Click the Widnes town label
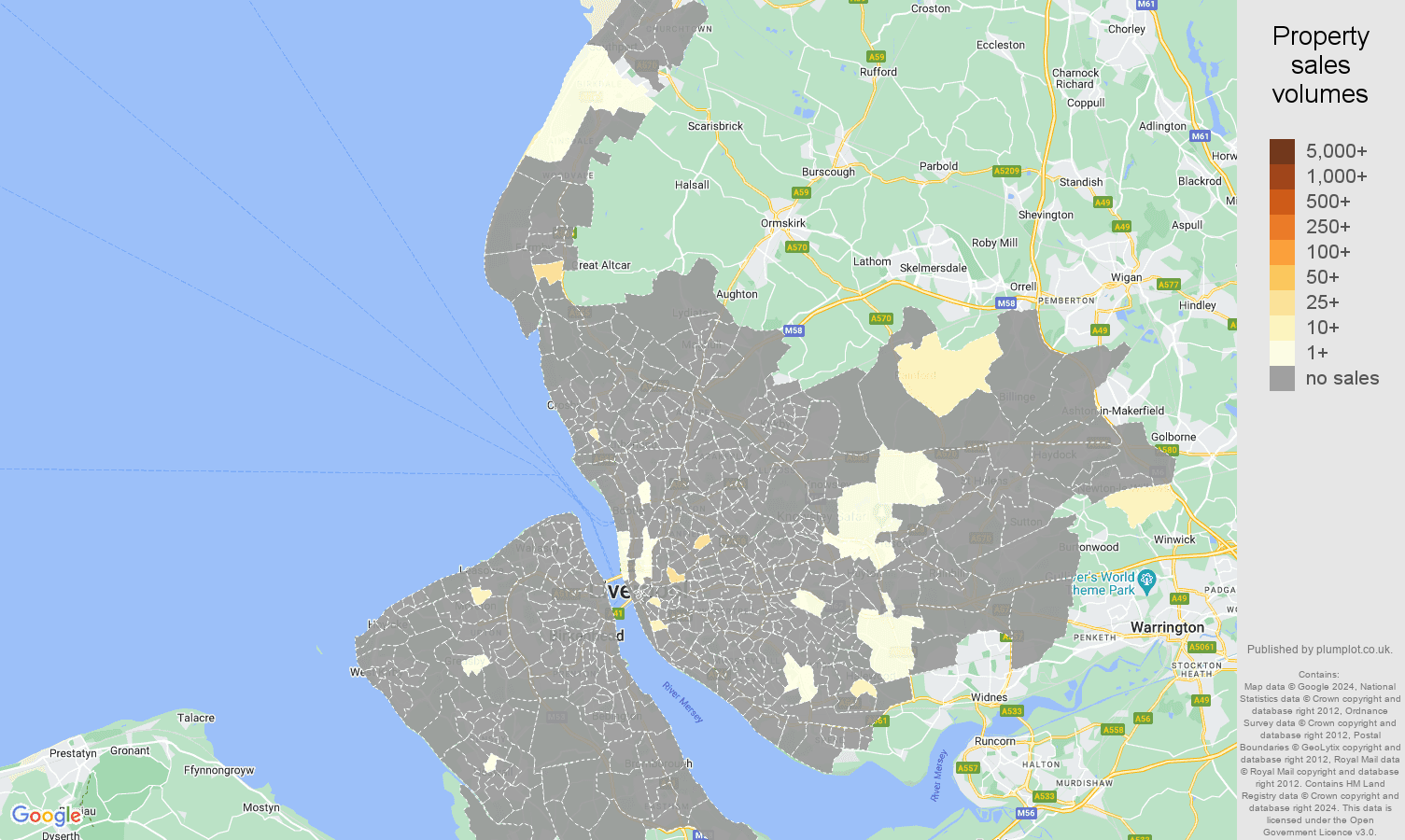 pyautogui.click(x=989, y=697)
